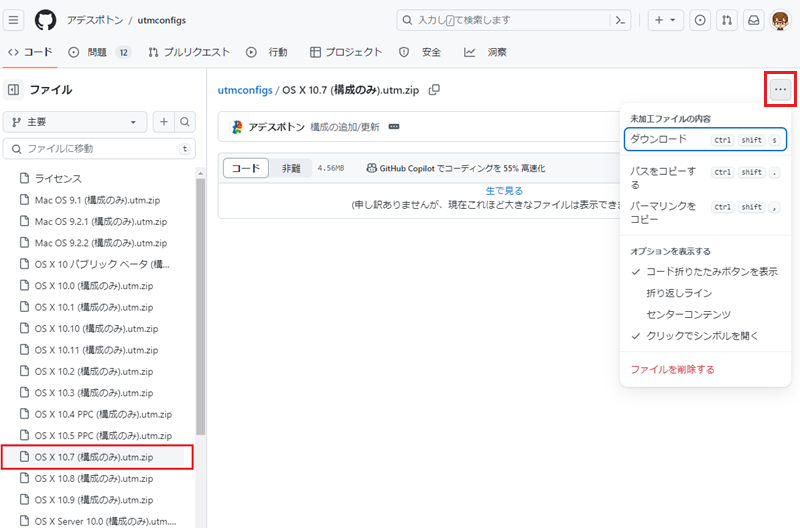The width and height of the screenshot is (800, 528).
Task: Toggle 折り返しライン option
Action: coord(705,293)
